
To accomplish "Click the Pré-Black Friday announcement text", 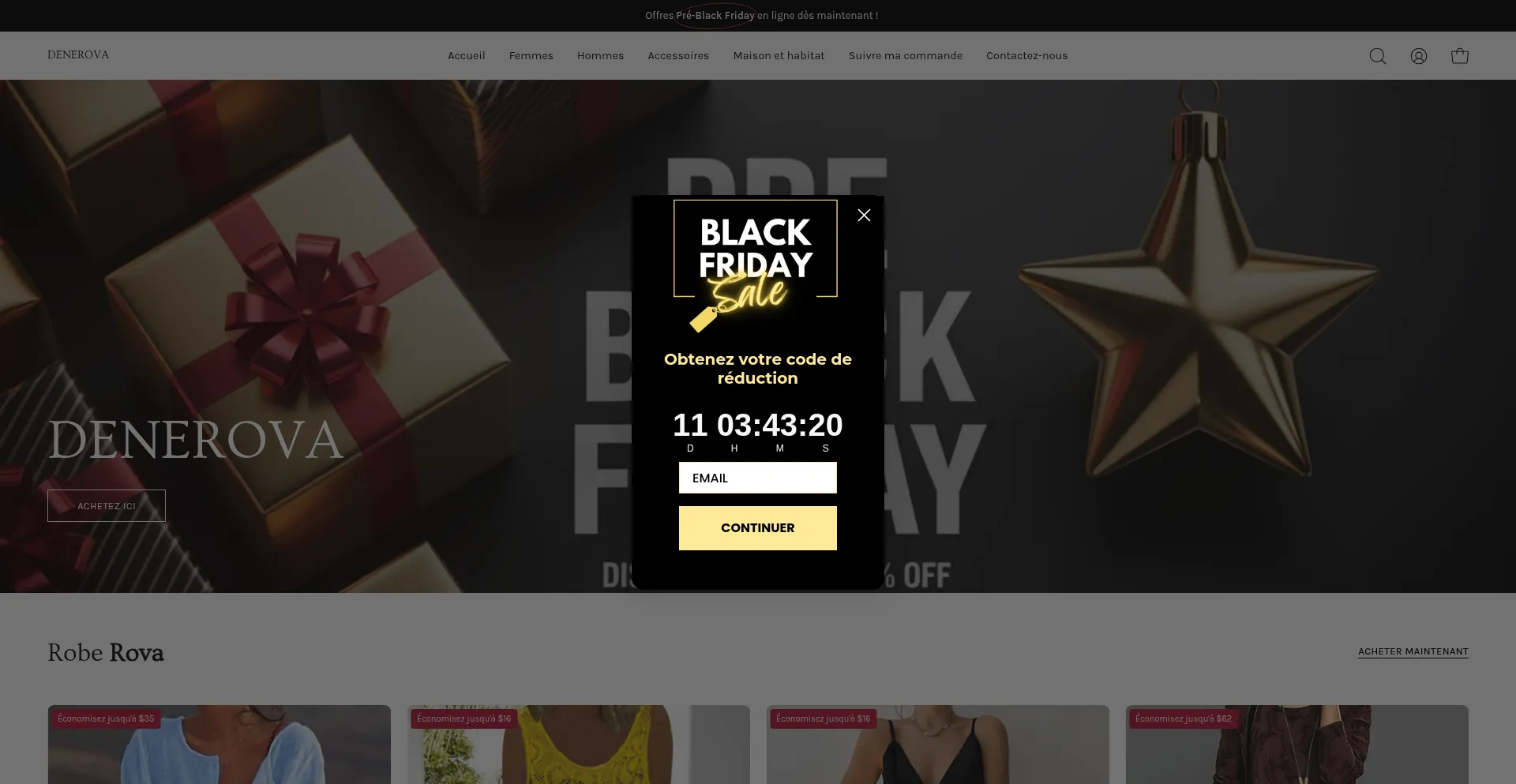I will pyautogui.click(x=715, y=16).
